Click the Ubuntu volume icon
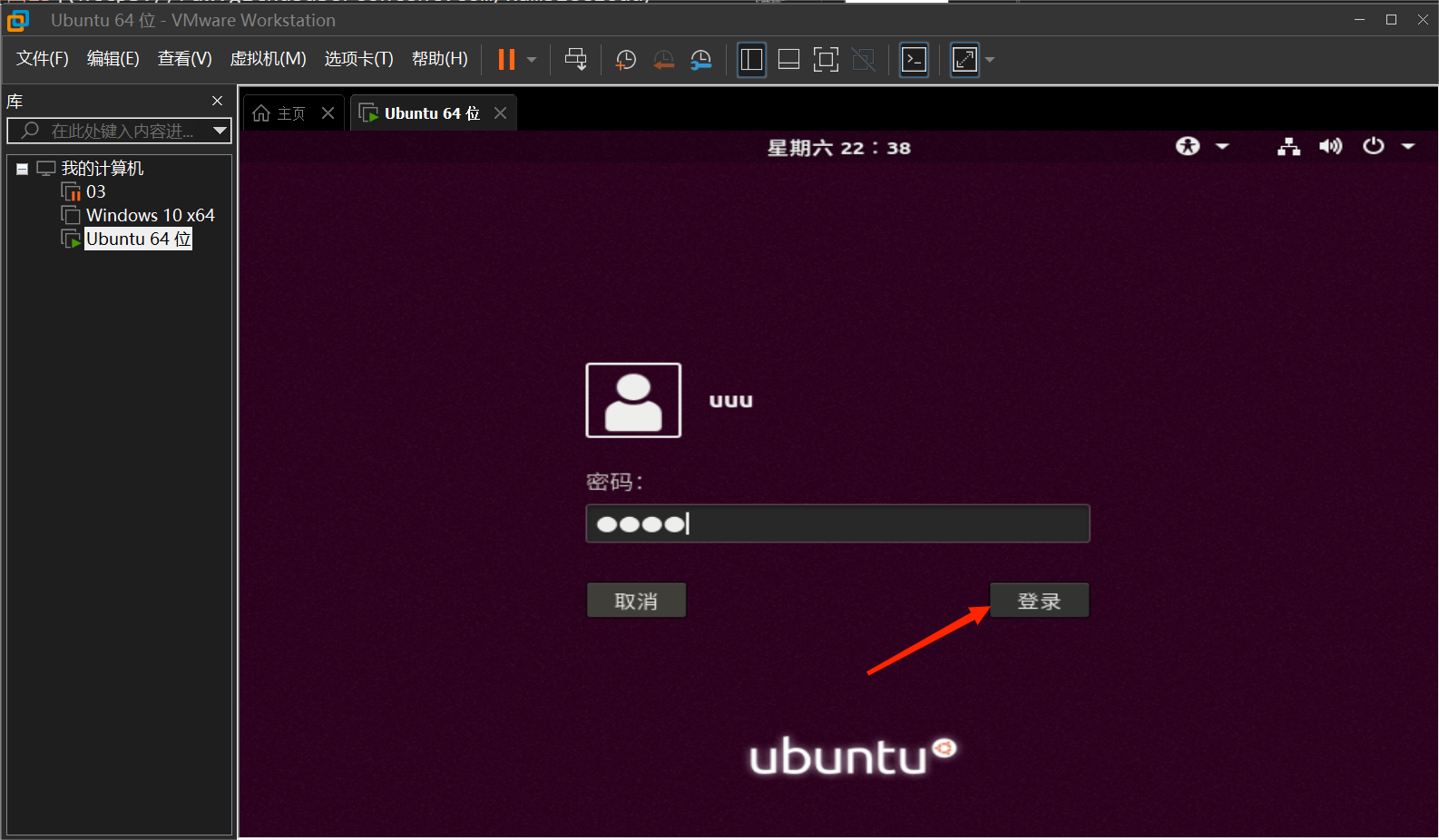 (1330, 146)
